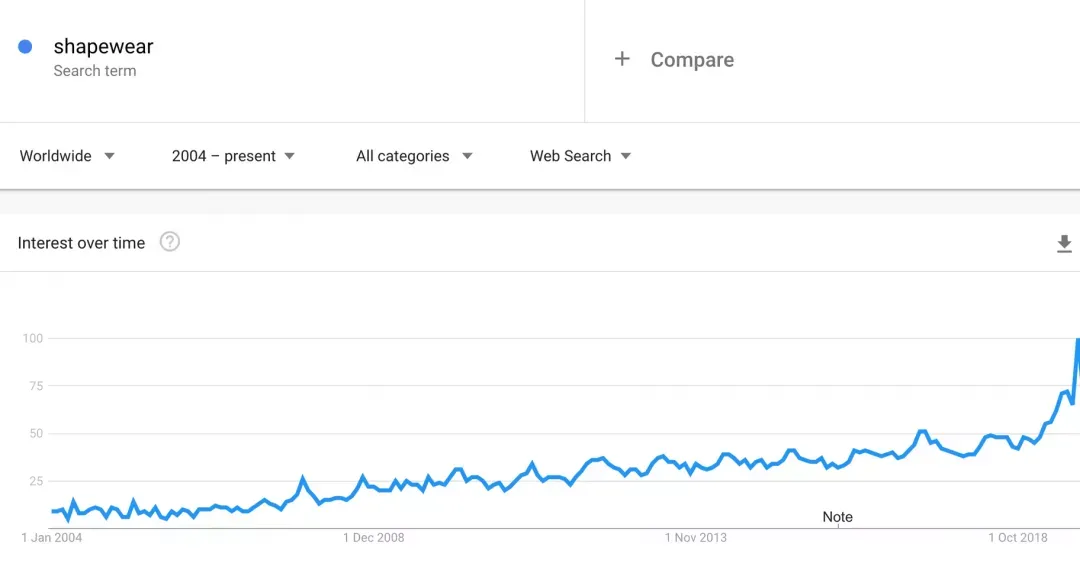Open the Web Search type dropdown
Viewport: 1080px width, 570px height.
[580, 156]
